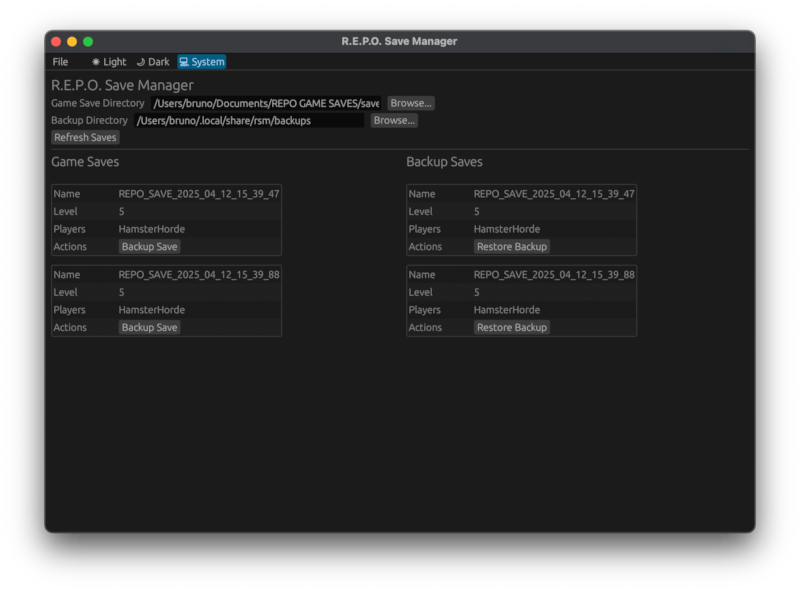Restore Backup for backup ending in 47

click(511, 246)
